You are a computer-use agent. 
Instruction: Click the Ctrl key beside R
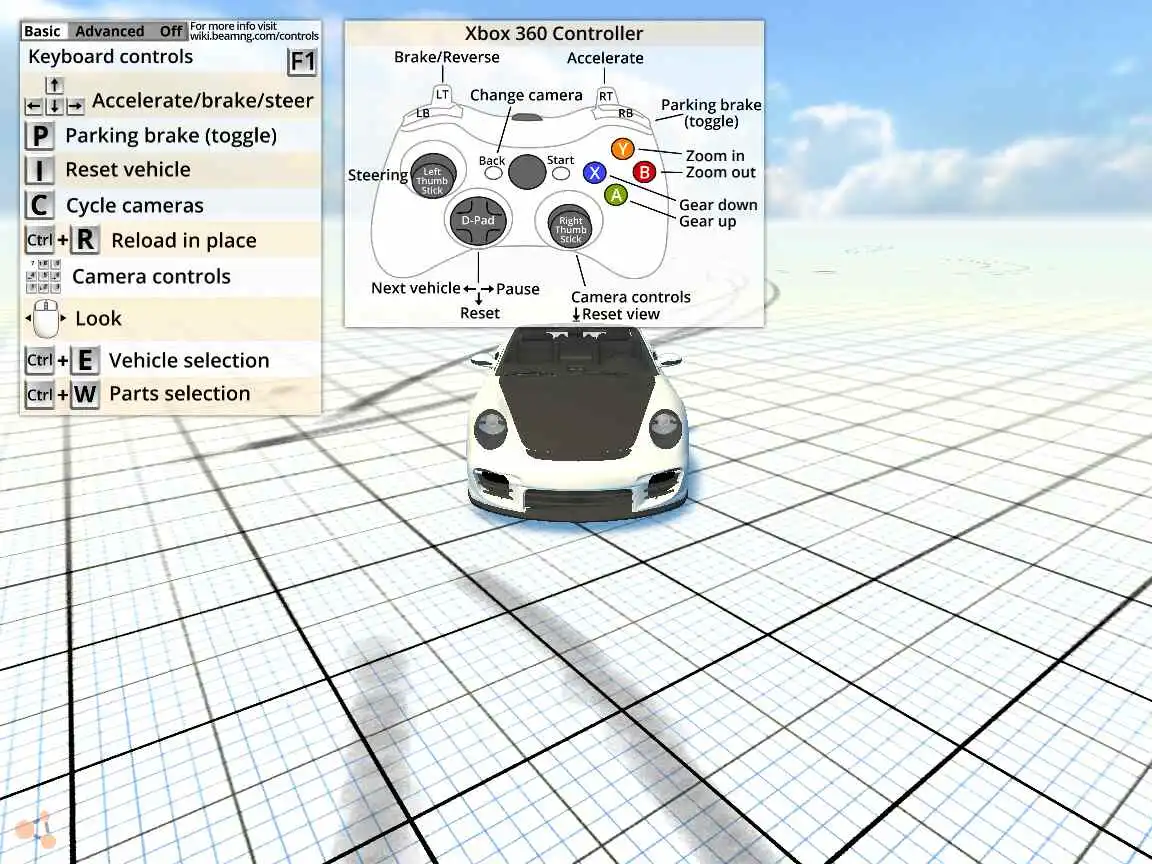pyautogui.click(x=40, y=240)
